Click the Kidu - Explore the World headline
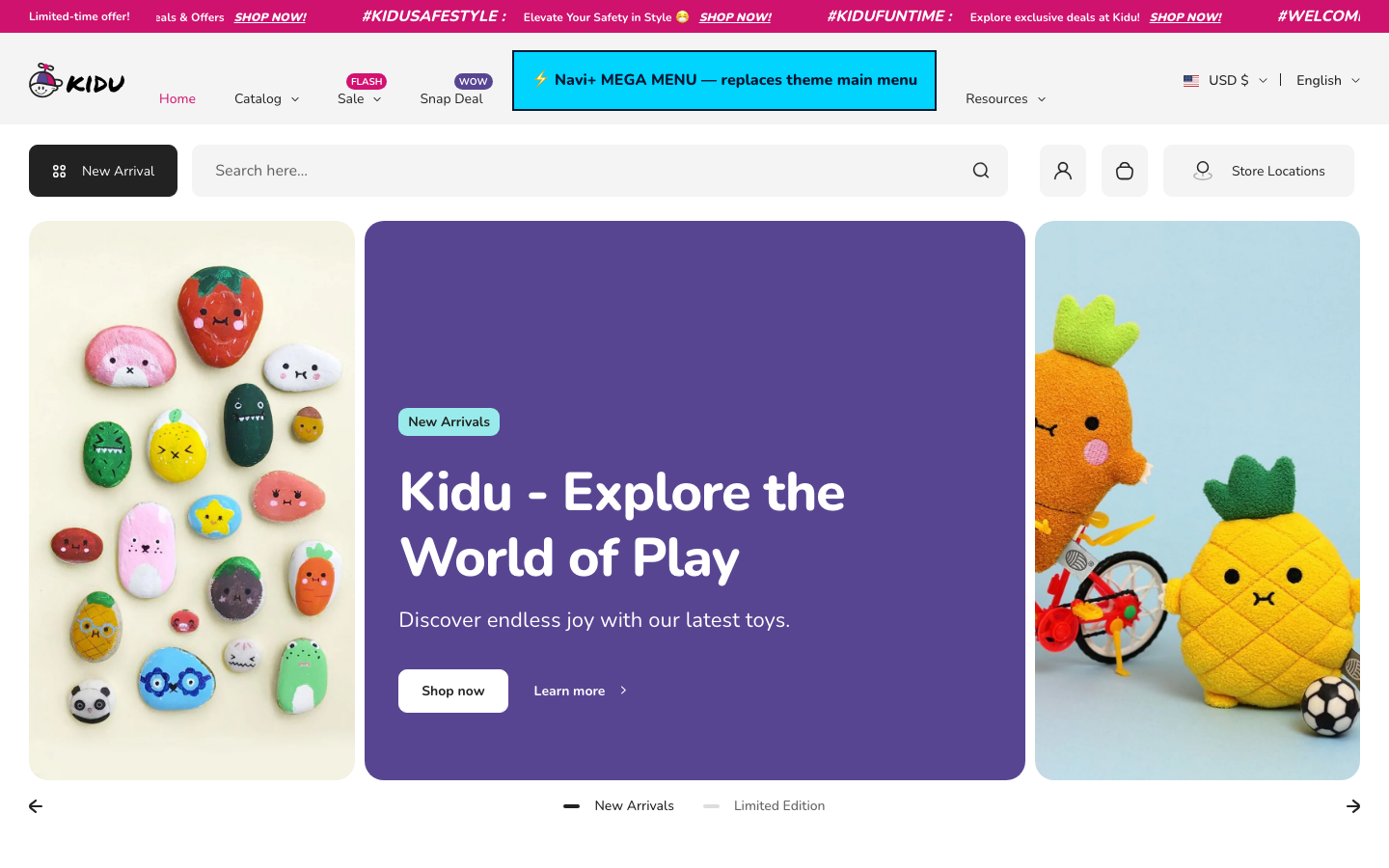Screen dimensions: 1389x868 tap(622, 525)
